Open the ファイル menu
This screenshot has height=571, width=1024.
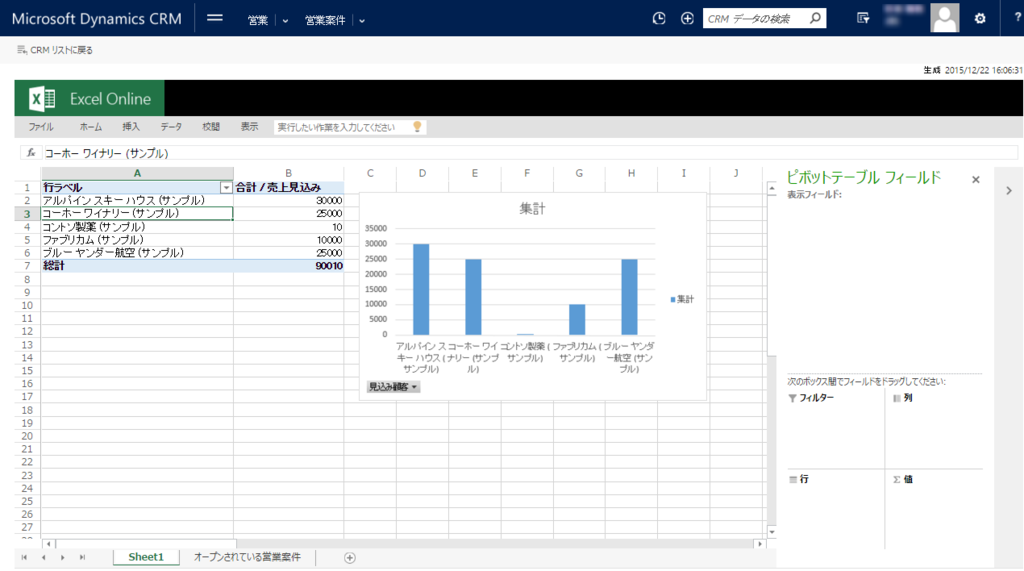pos(40,127)
